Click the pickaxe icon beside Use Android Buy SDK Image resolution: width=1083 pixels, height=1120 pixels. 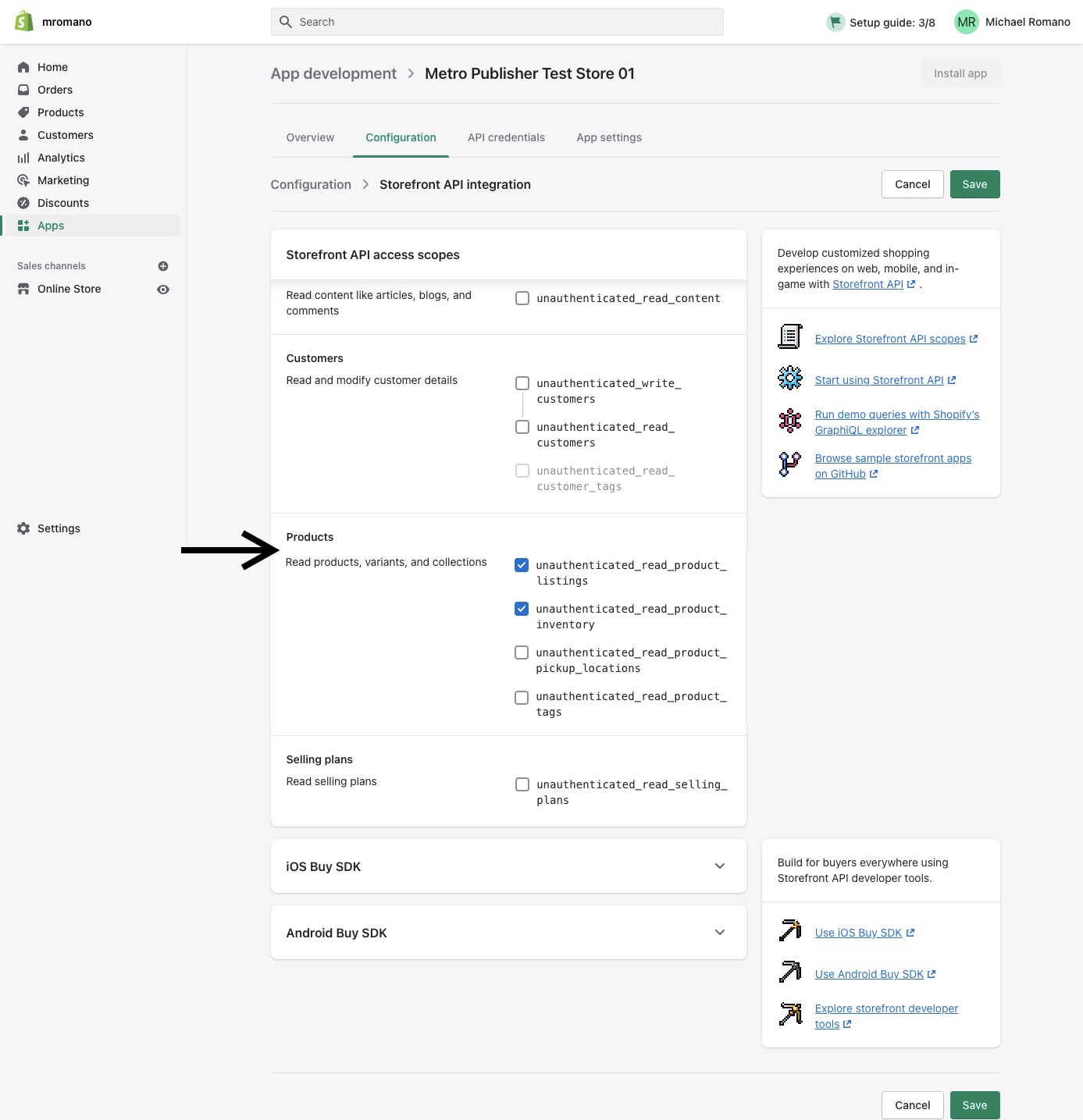pos(790,972)
